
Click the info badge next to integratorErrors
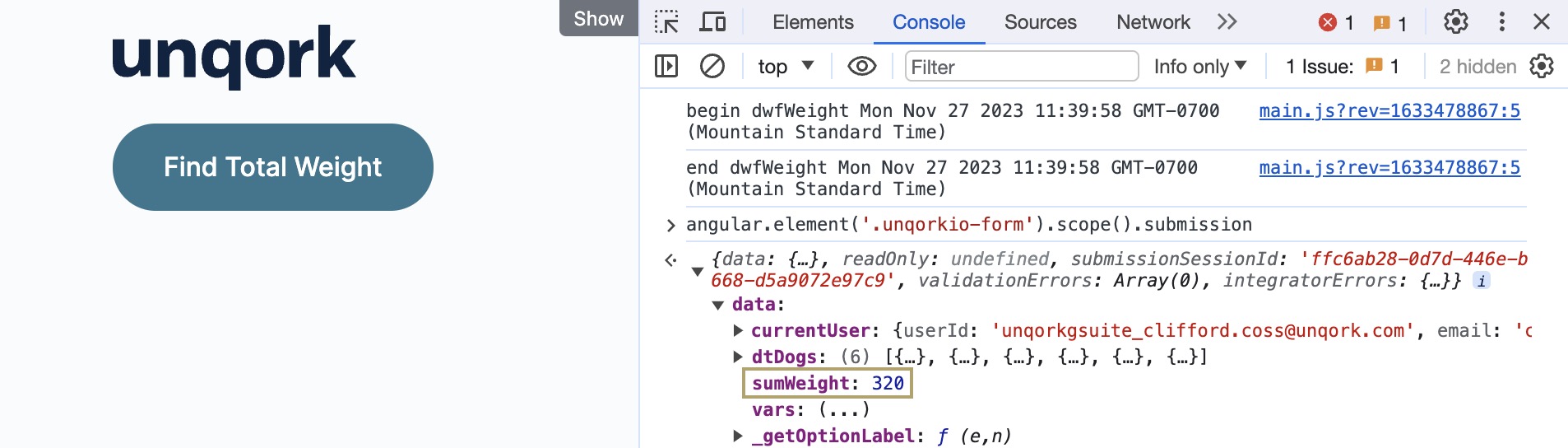click(1482, 281)
